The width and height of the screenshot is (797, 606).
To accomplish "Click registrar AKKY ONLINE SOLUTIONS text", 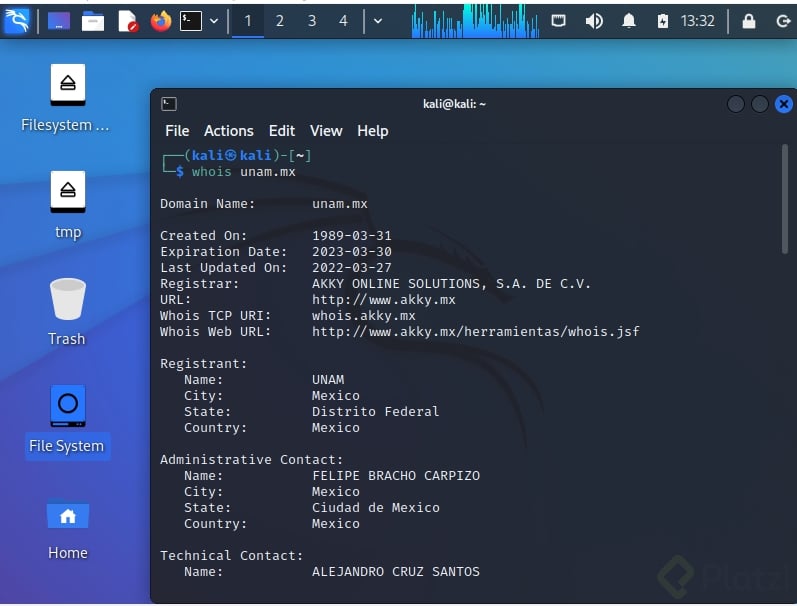I will tap(451, 284).
